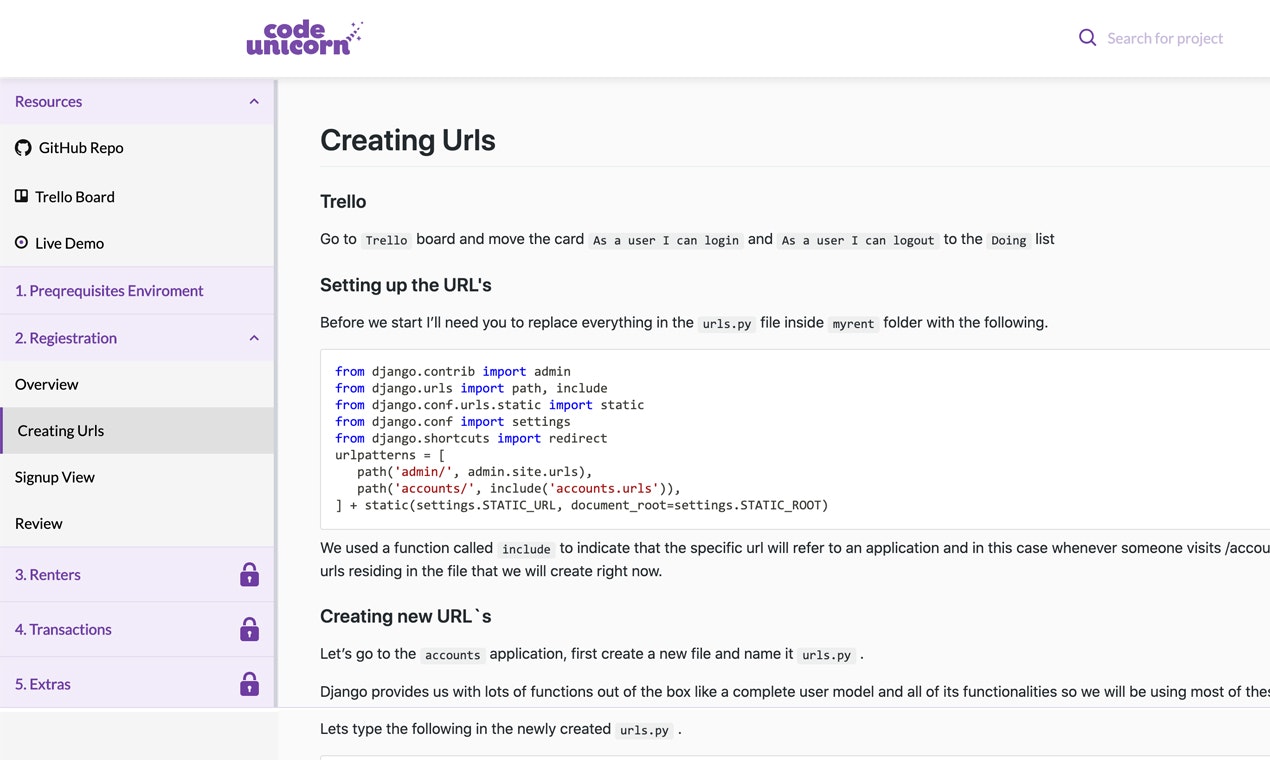Select Creating Urls in the sidebar
This screenshot has height=760, width=1270.
point(60,430)
